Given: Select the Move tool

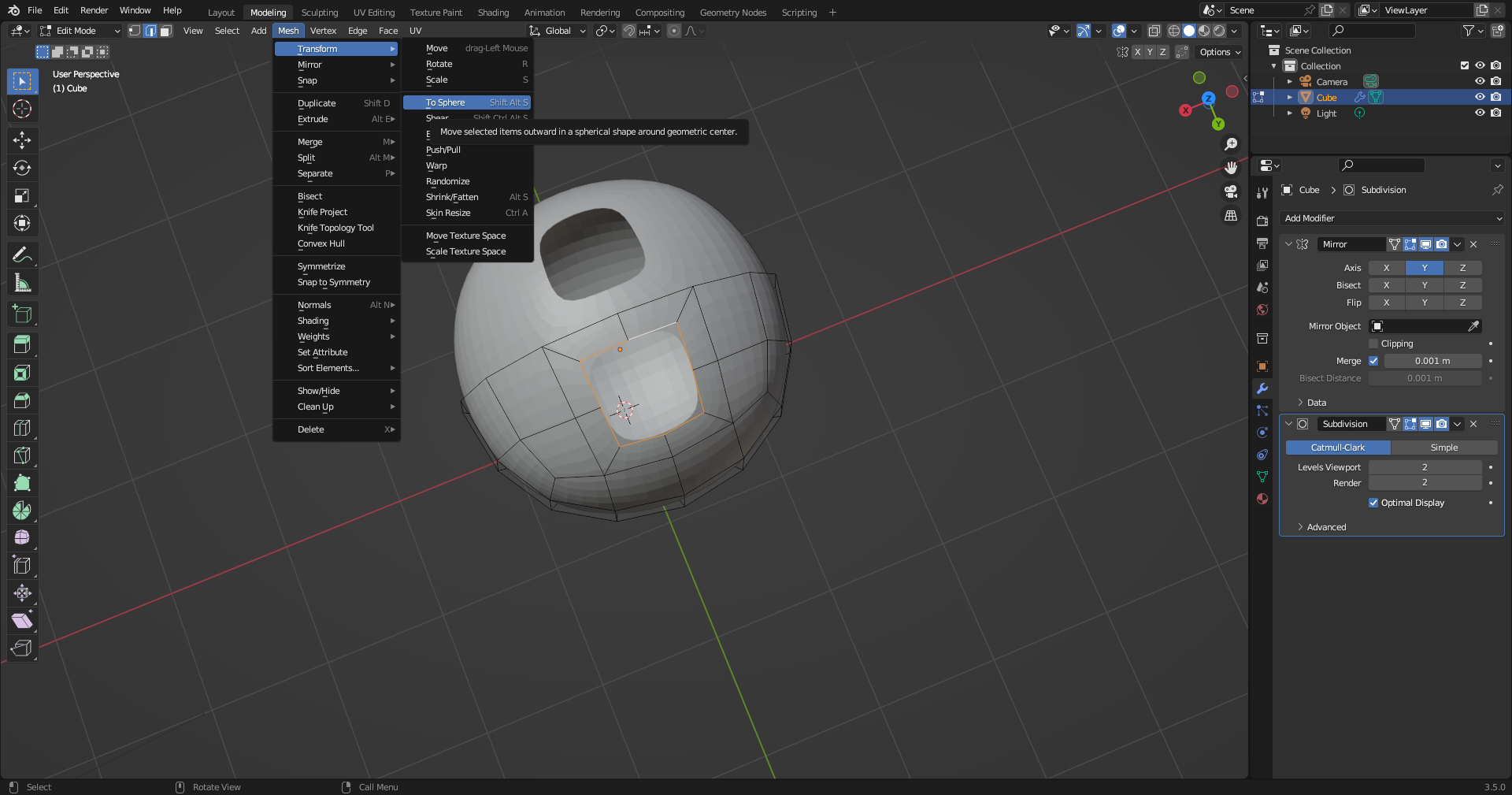Looking at the screenshot, I should point(22,140).
